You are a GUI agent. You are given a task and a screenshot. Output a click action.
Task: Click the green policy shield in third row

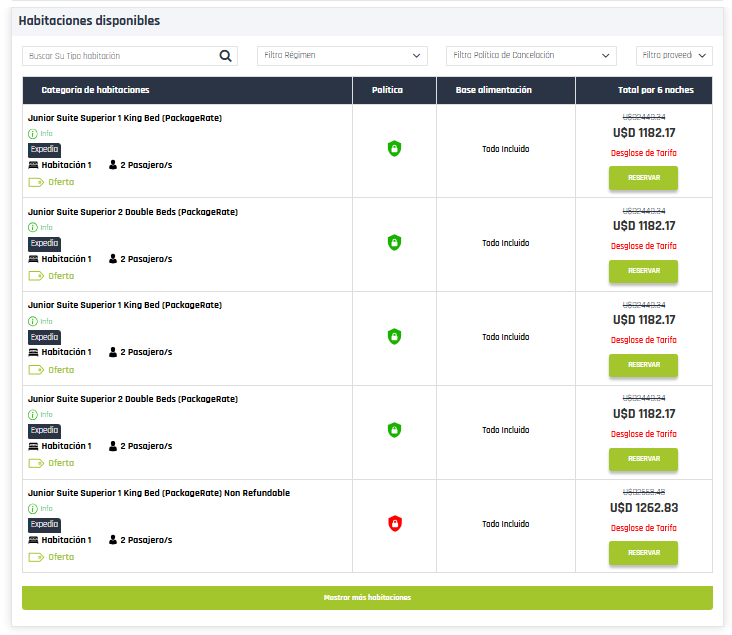(394, 336)
